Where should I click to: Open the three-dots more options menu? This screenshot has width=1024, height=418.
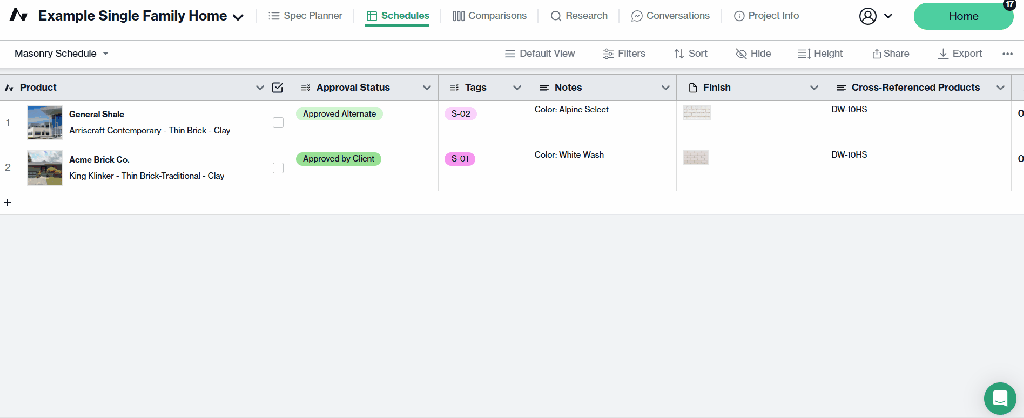point(1007,54)
